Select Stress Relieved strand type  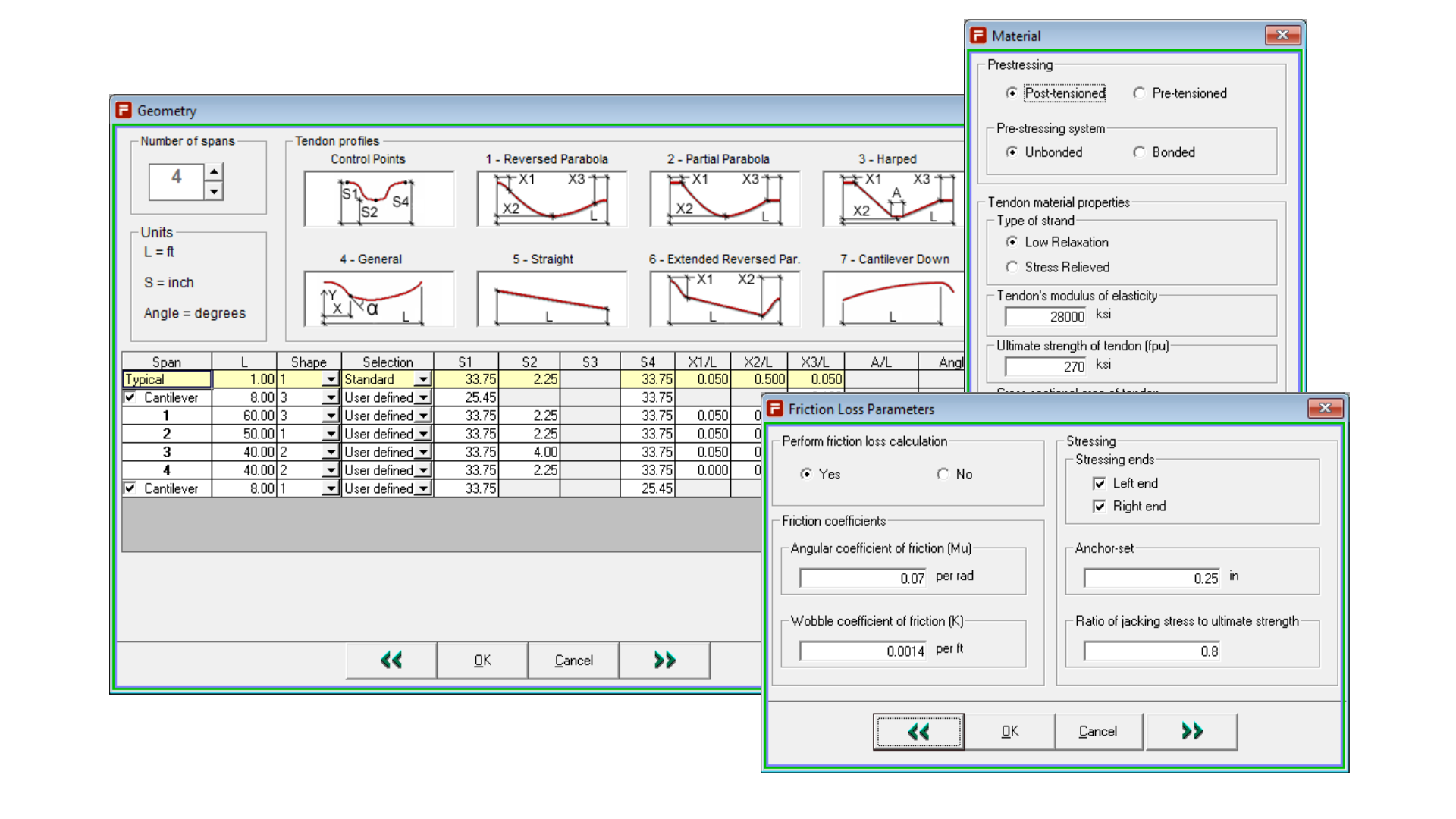click(1012, 267)
